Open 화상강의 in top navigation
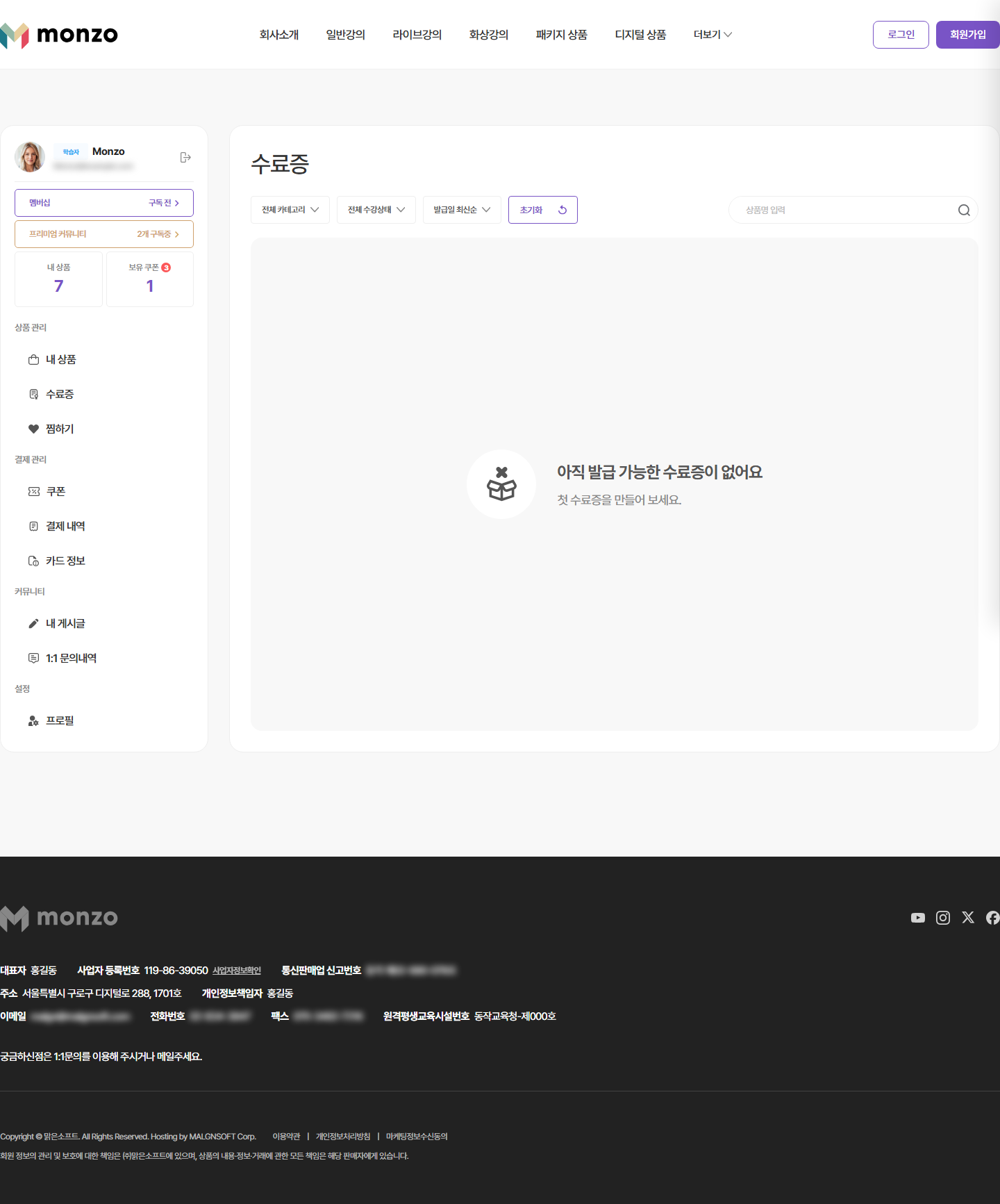This screenshot has width=1000, height=1204. [489, 35]
